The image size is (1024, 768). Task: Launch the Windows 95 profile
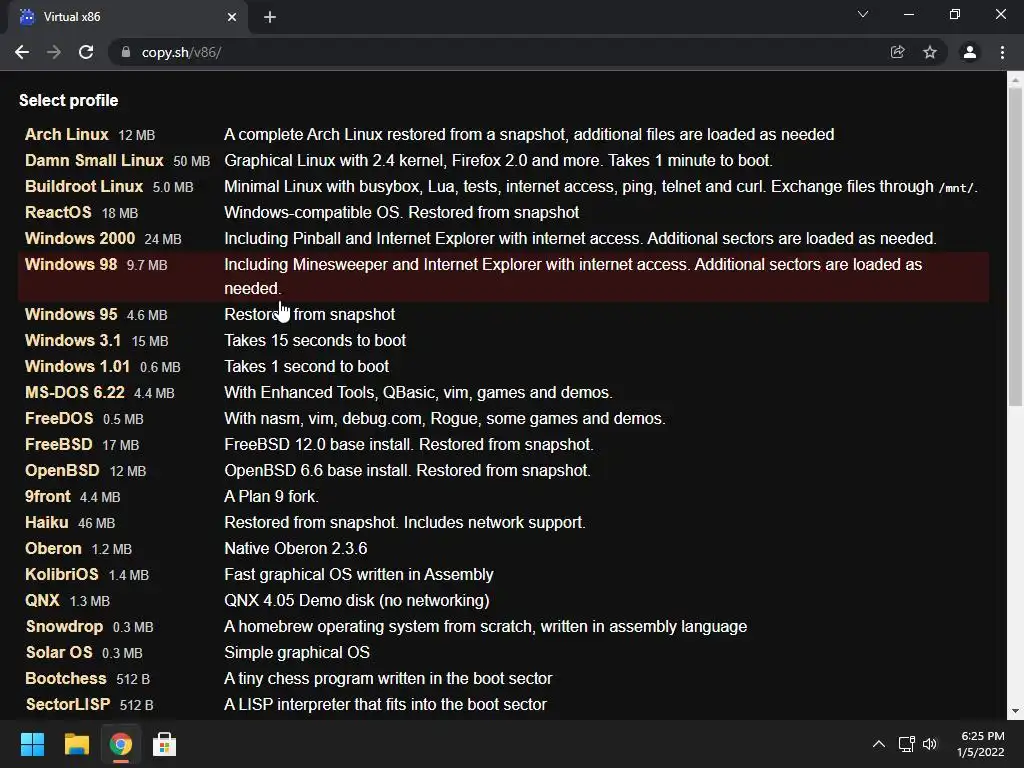click(71, 314)
